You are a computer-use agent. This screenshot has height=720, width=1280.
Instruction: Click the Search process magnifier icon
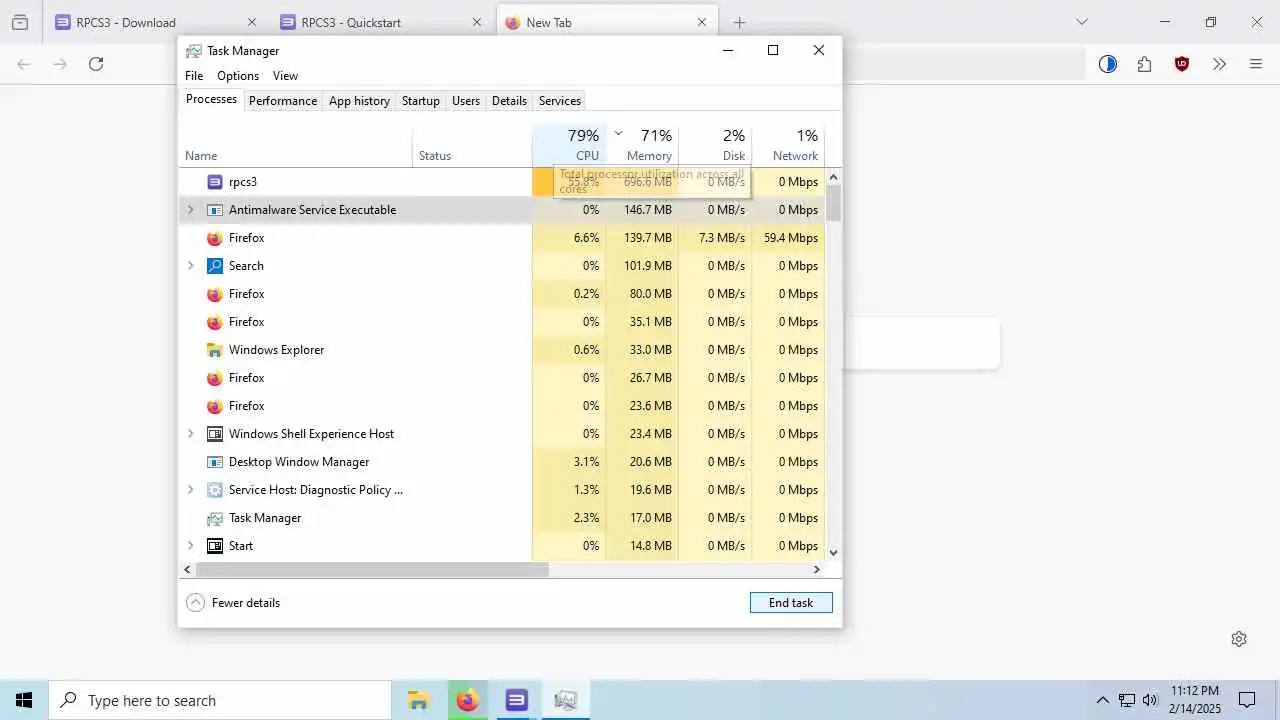pos(214,266)
